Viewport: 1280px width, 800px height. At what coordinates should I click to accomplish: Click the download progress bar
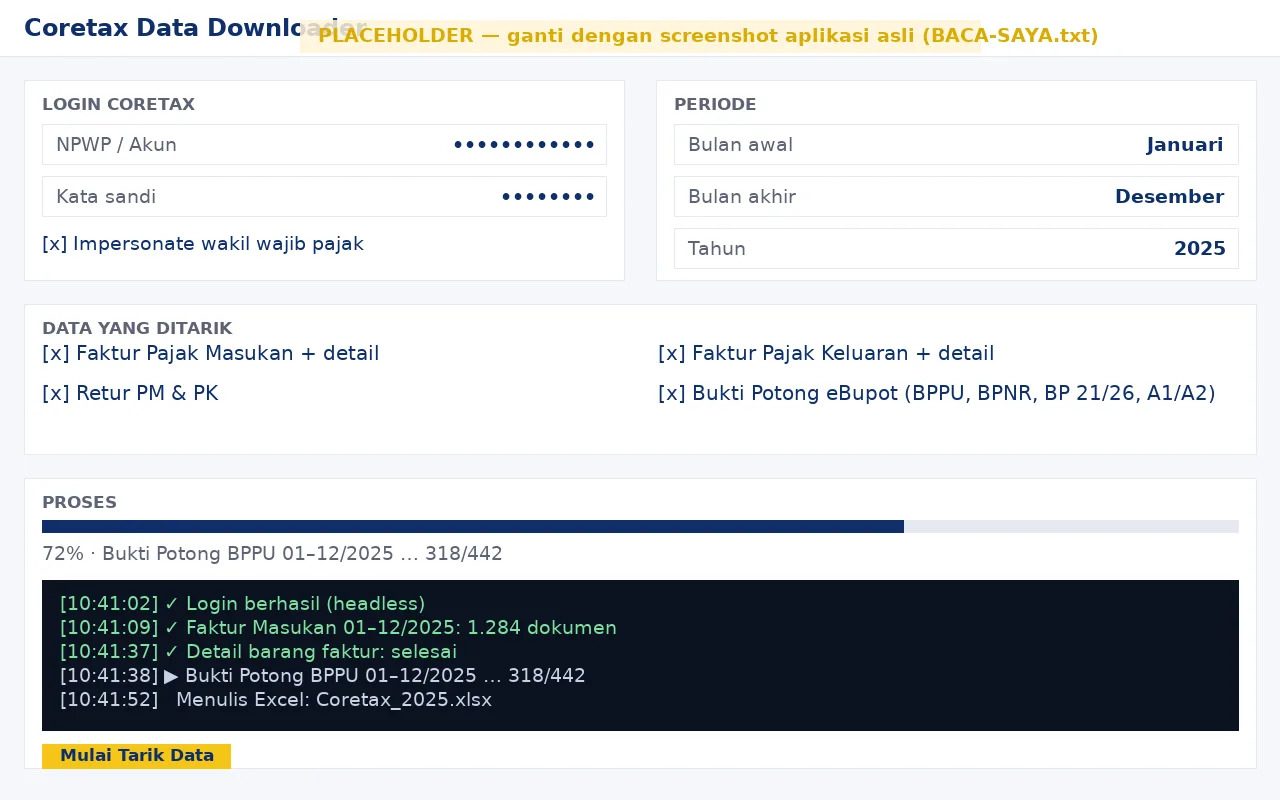coord(640,527)
